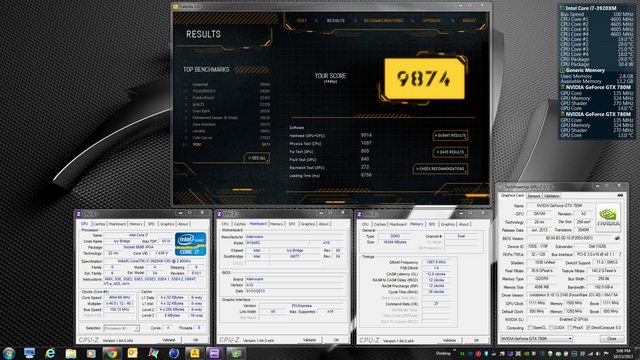Viewport: 640px width, 360px height.
Task: Switch to the Caches tab in the CPU-Z CPU window
Action: (x=99, y=224)
